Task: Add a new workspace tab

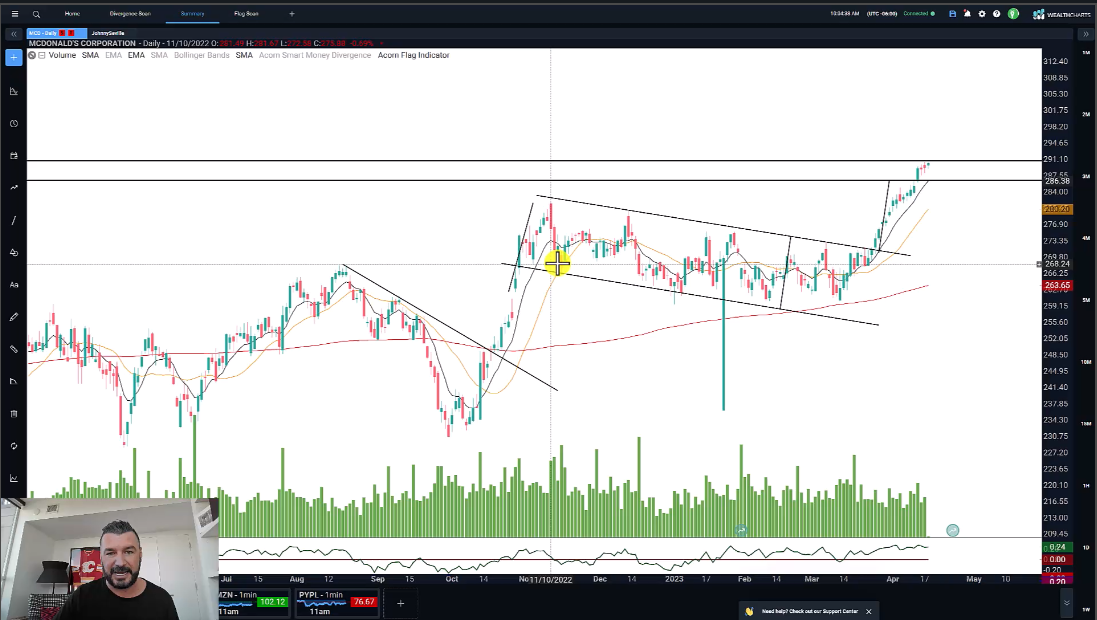Action: (x=292, y=14)
